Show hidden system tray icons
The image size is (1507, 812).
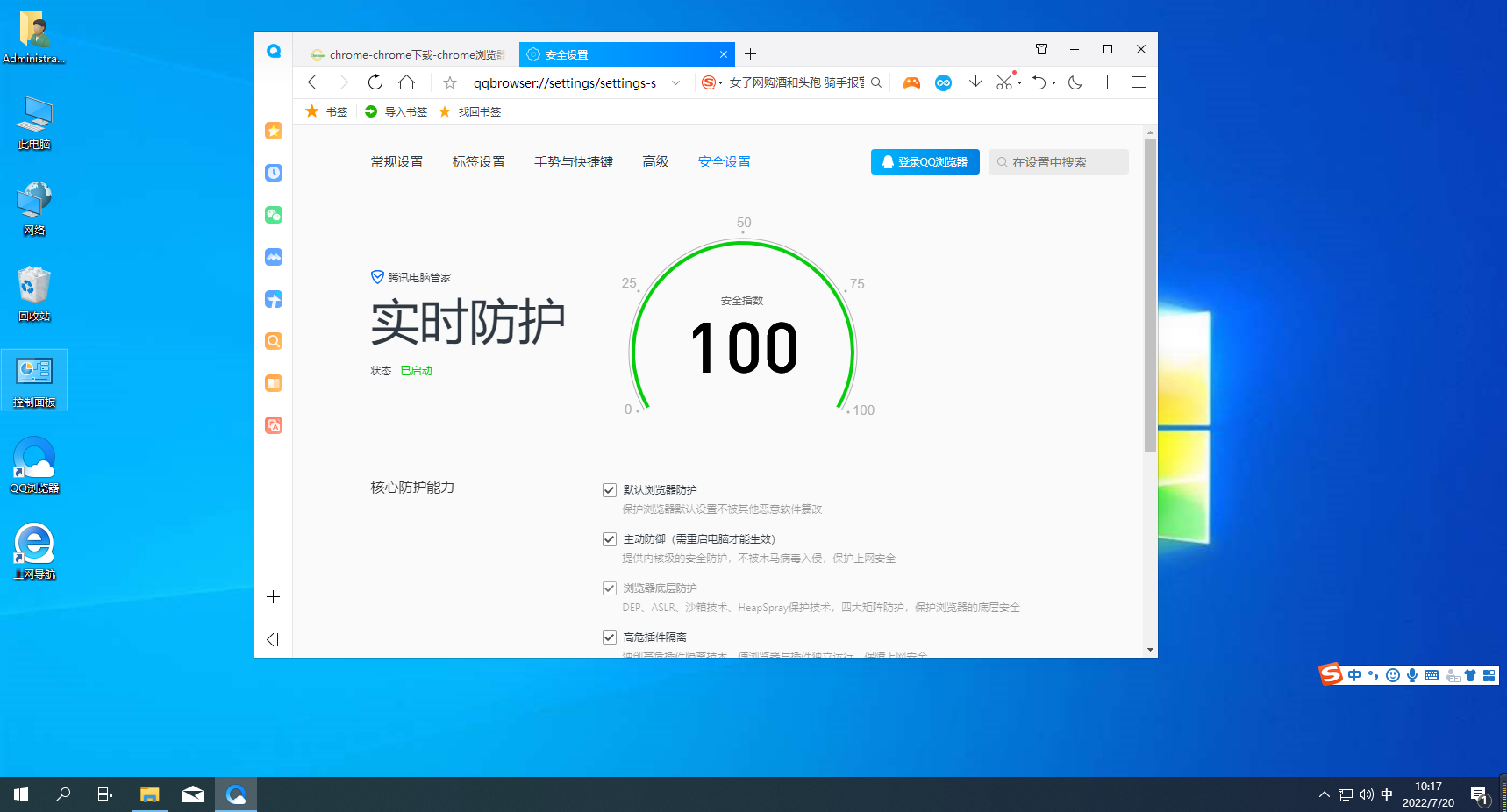click(1325, 794)
